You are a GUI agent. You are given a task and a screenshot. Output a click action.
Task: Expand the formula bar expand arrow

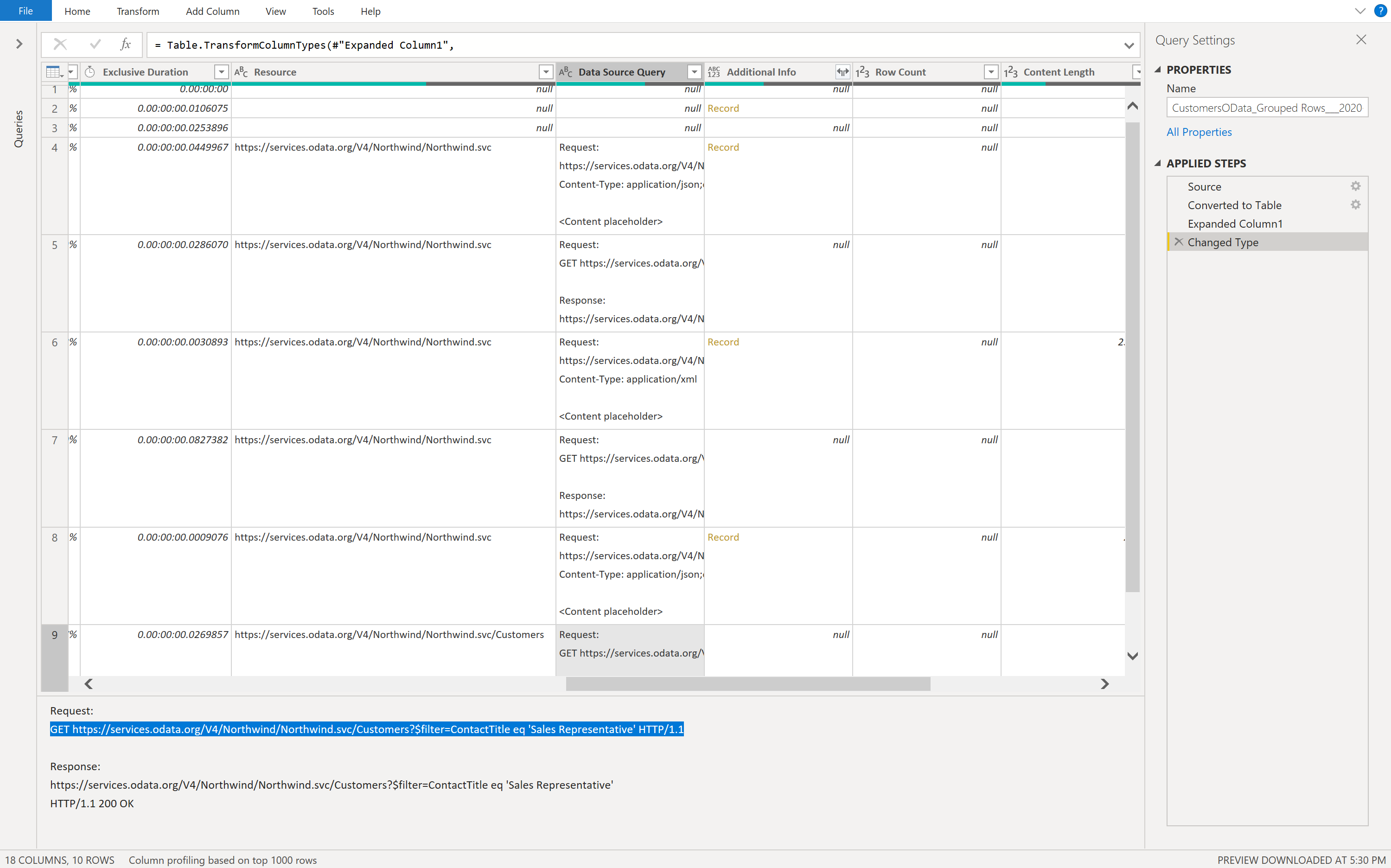pyautogui.click(x=1129, y=43)
